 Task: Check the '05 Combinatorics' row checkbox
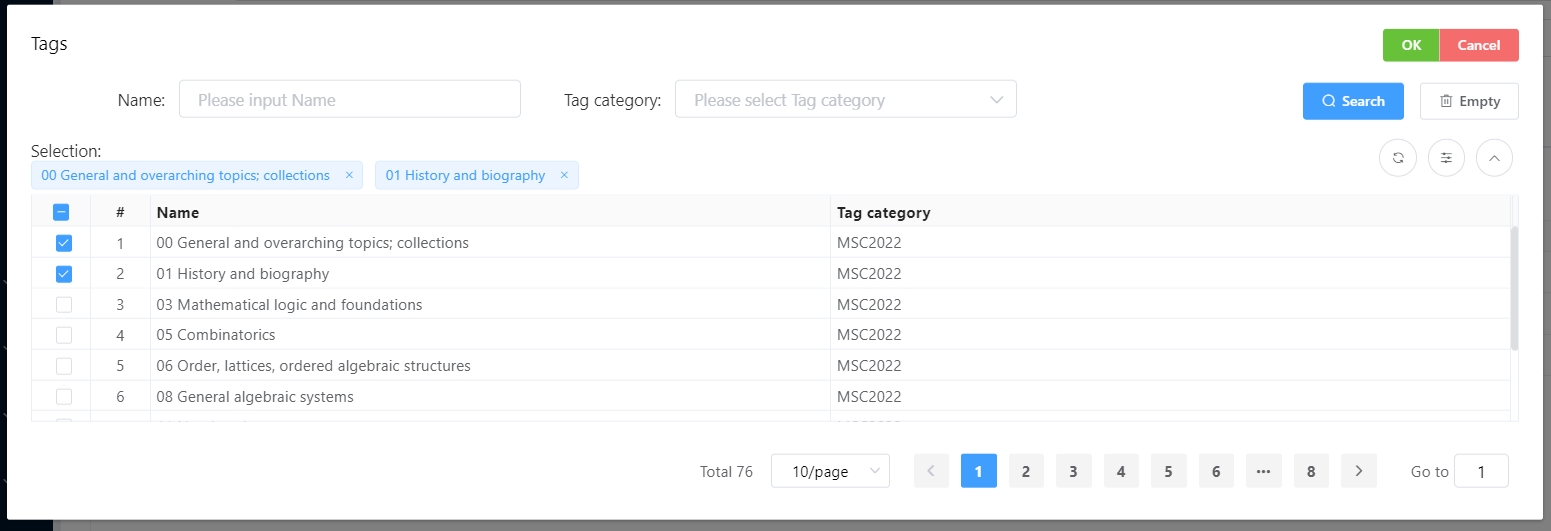pyautogui.click(x=64, y=335)
